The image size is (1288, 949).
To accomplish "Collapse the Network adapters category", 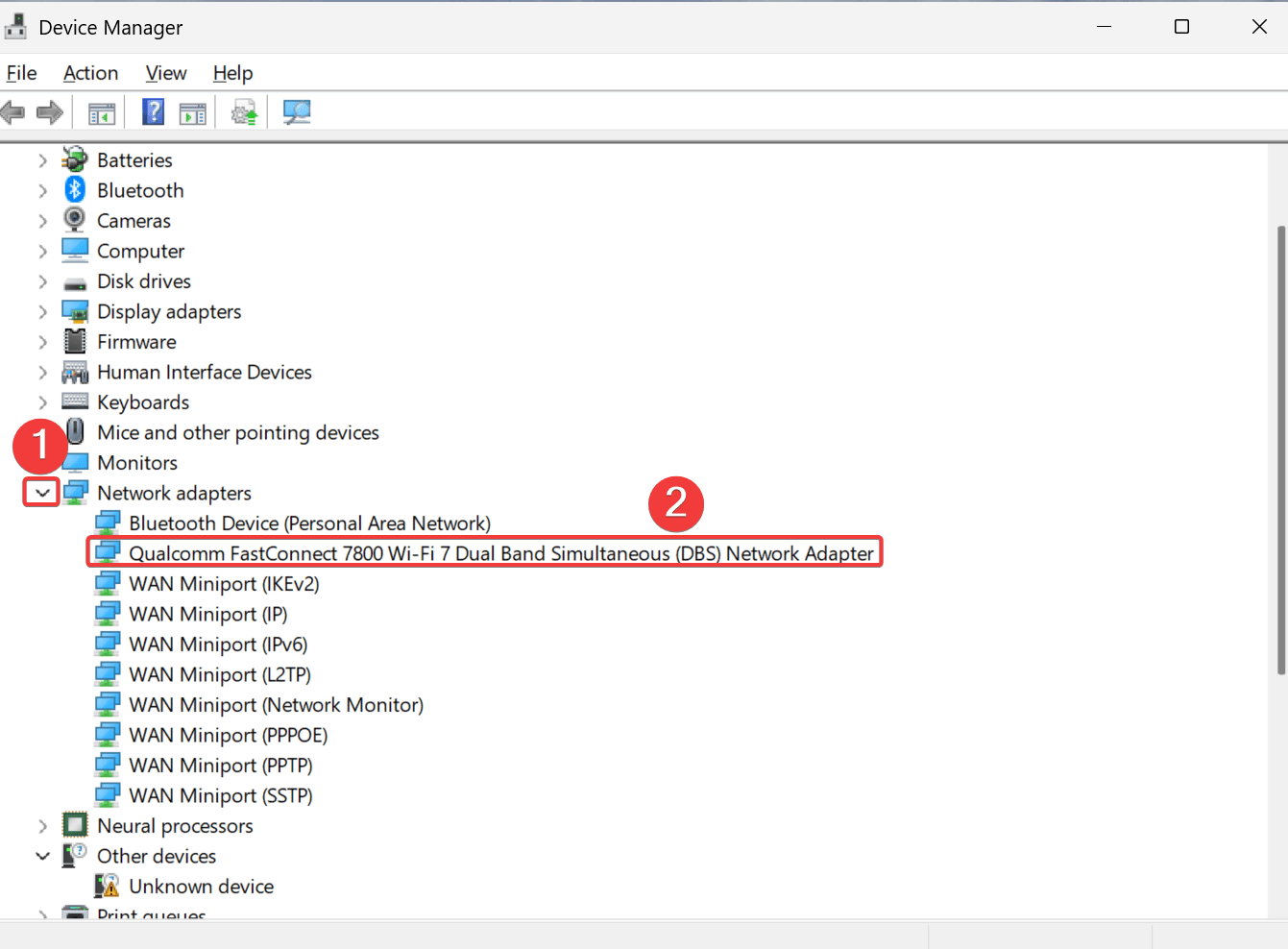I will 42,493.
